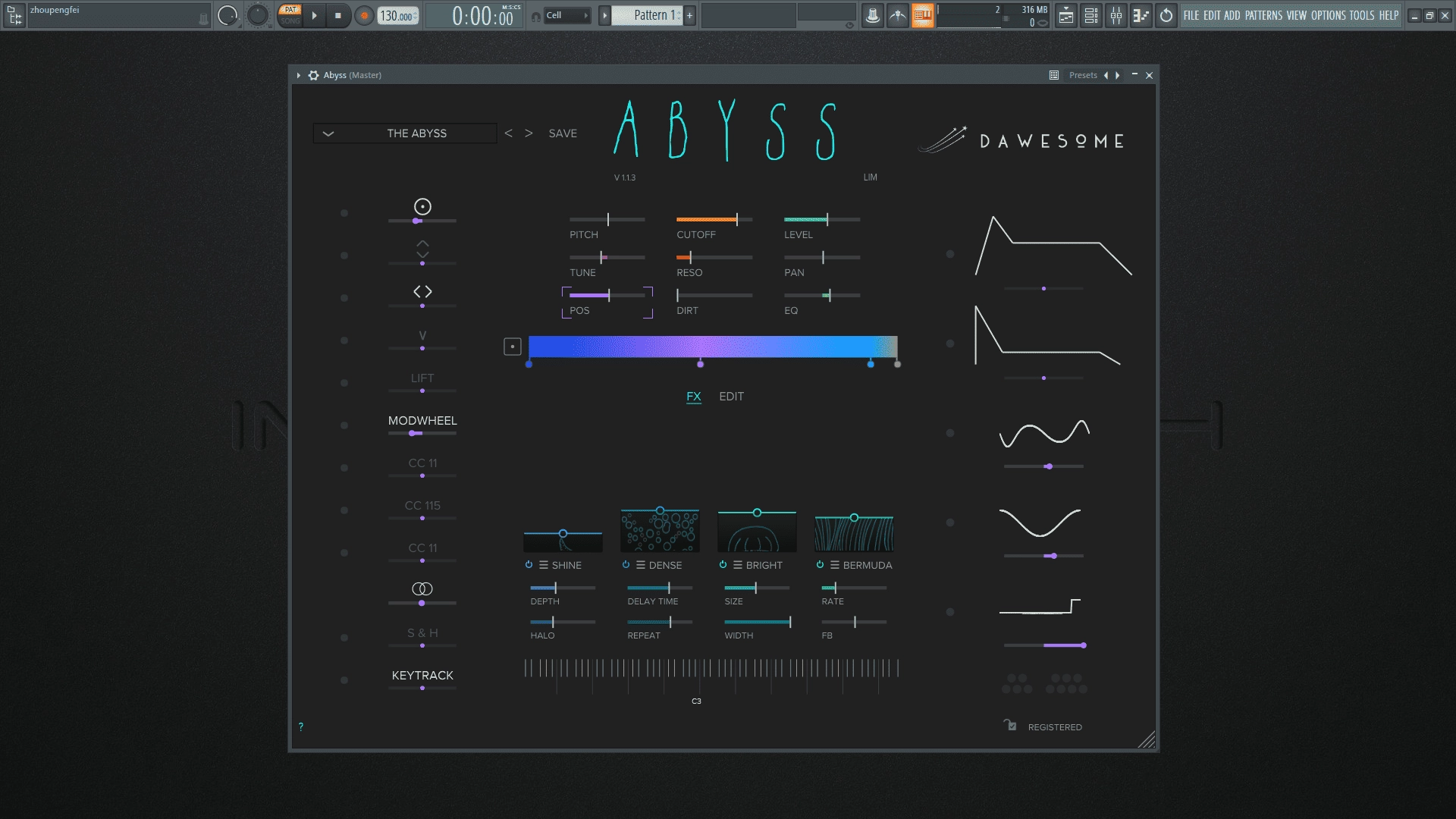Click the typing keyboard to piano icon
The height and width of the screenshot is (819, 1456).
pyautogui.click(x=922, y=15)
